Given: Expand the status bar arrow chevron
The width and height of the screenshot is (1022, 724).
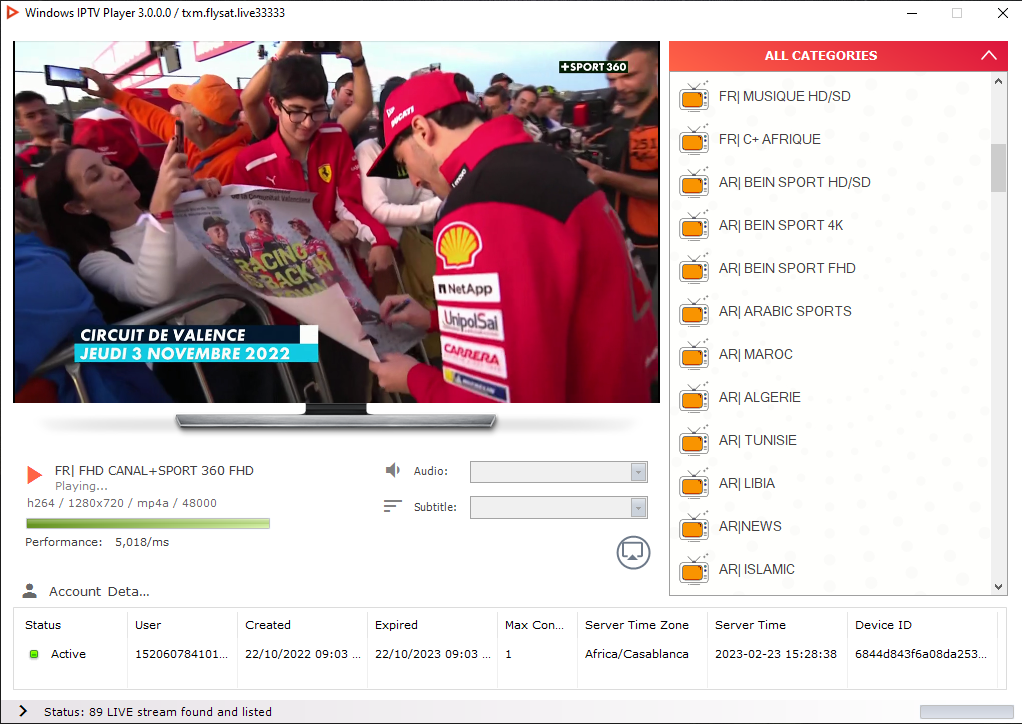Looking at the screenshot, I should click(x=23, y=711).
